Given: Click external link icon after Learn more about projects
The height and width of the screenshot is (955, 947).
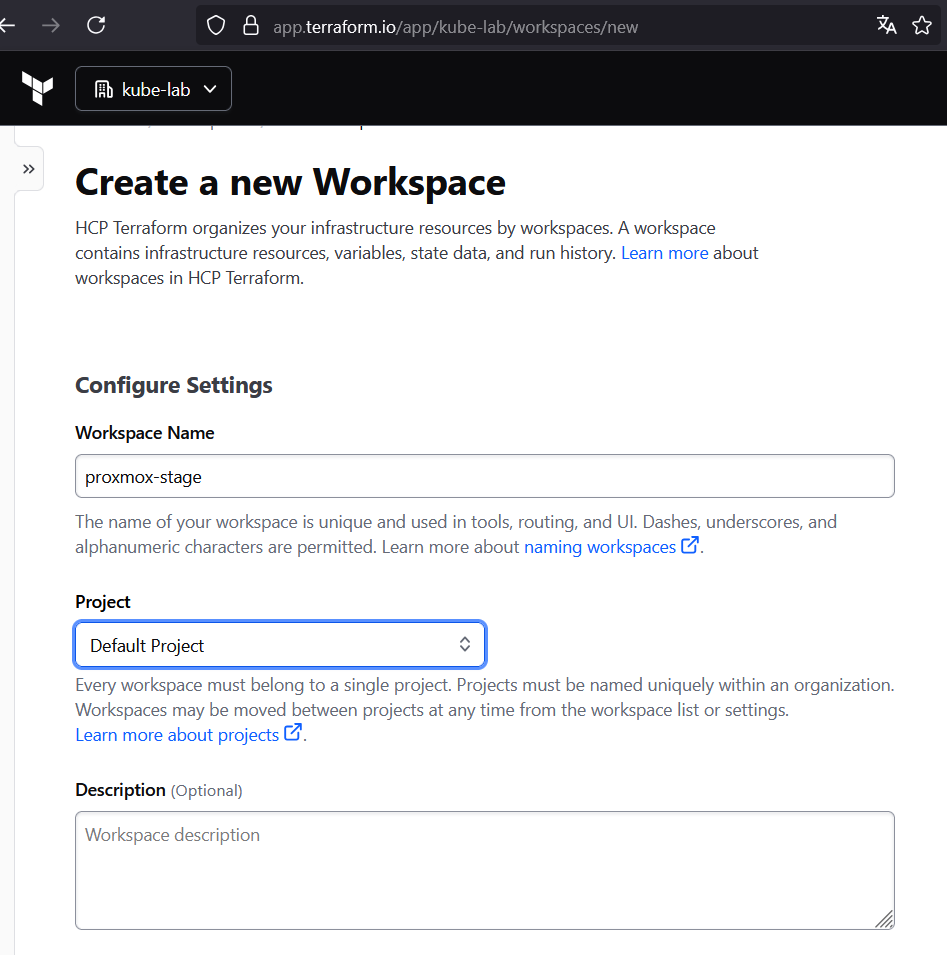Looking at the screenshot, I should (x=292, y=734).
